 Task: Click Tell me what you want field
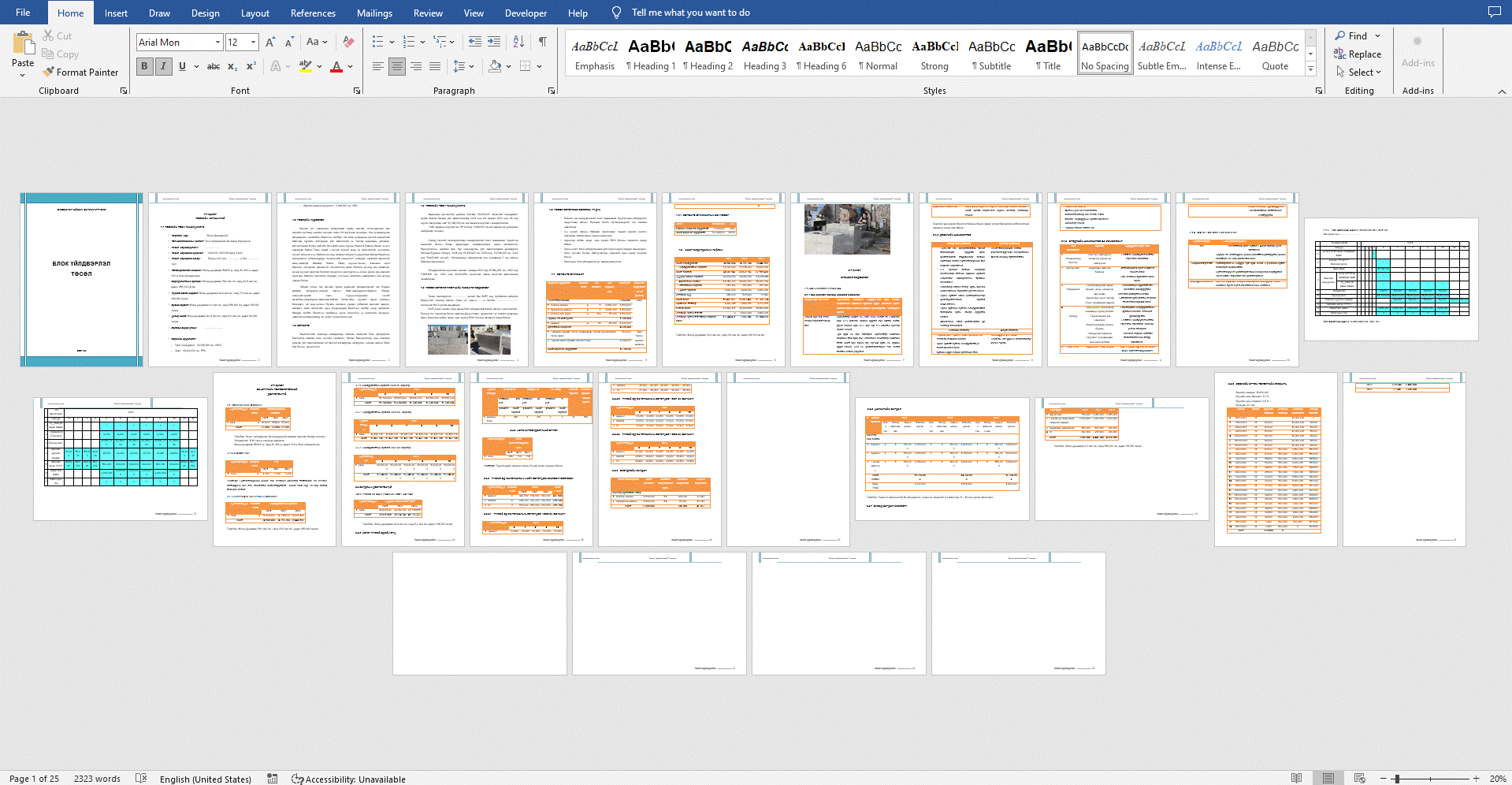pyautogui.click(x=690, y=13)
